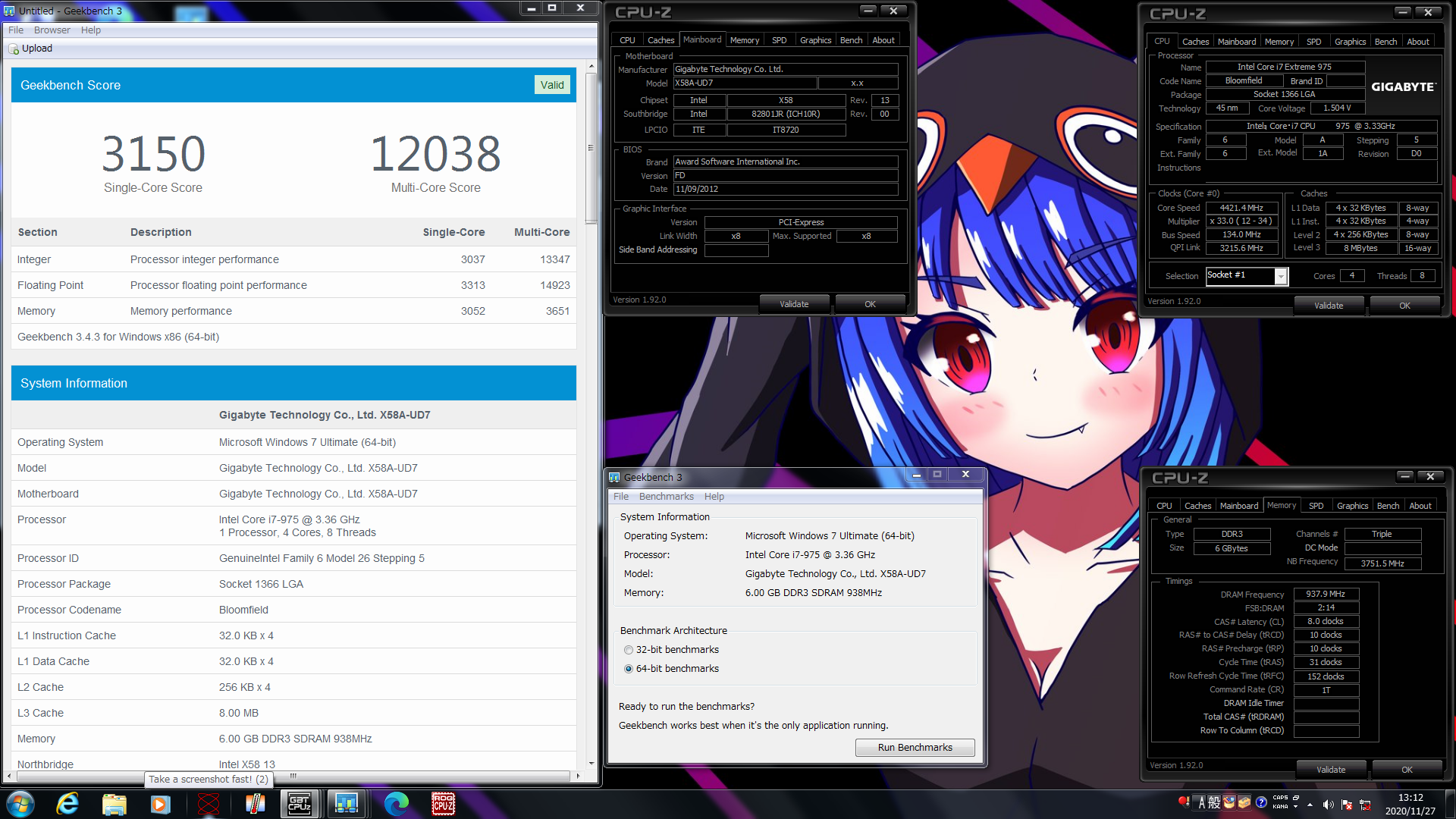The width and height of the screenshot is (1456, 819).
Task: Switch to the About tab in bottom-right CPU-Z
Action: coord(1420,506)
